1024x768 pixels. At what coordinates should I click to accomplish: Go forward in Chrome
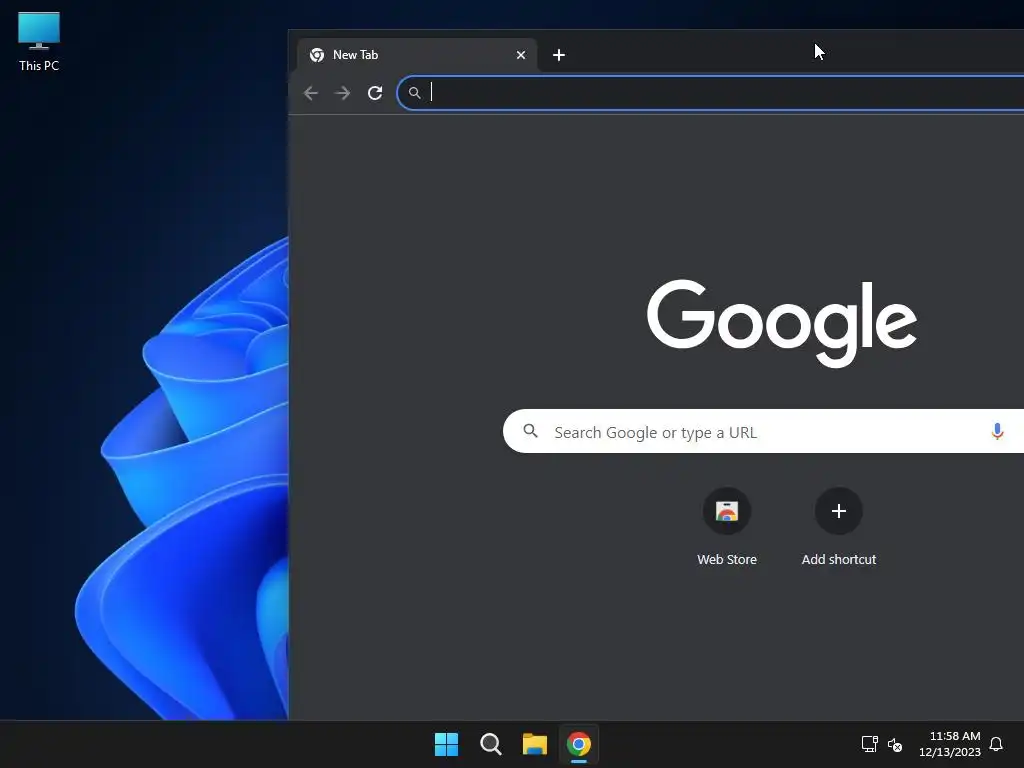point(342,93)
